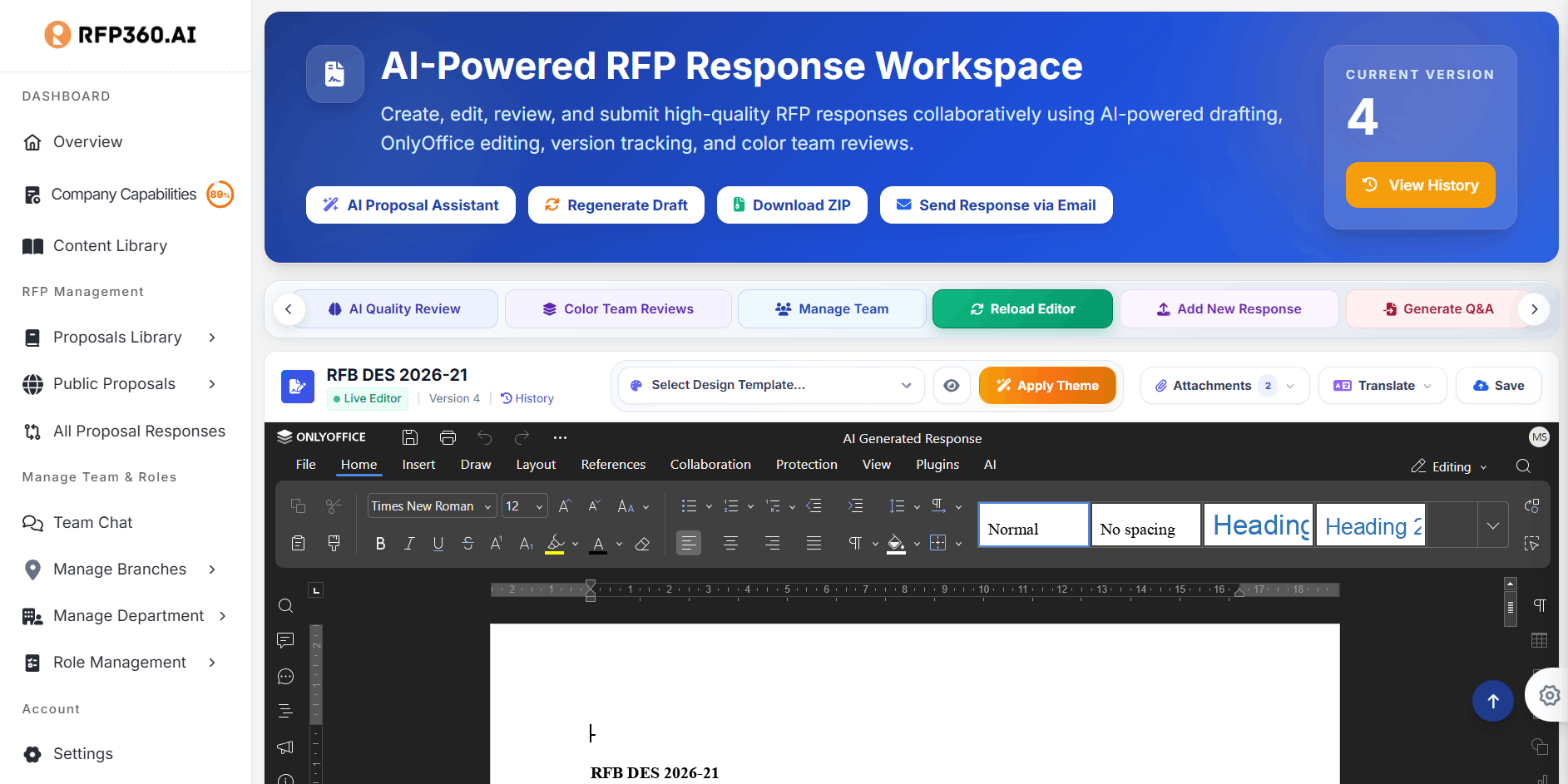
Task: Activate the copy style paintbrush tool
Action: [x=334, y=544]
